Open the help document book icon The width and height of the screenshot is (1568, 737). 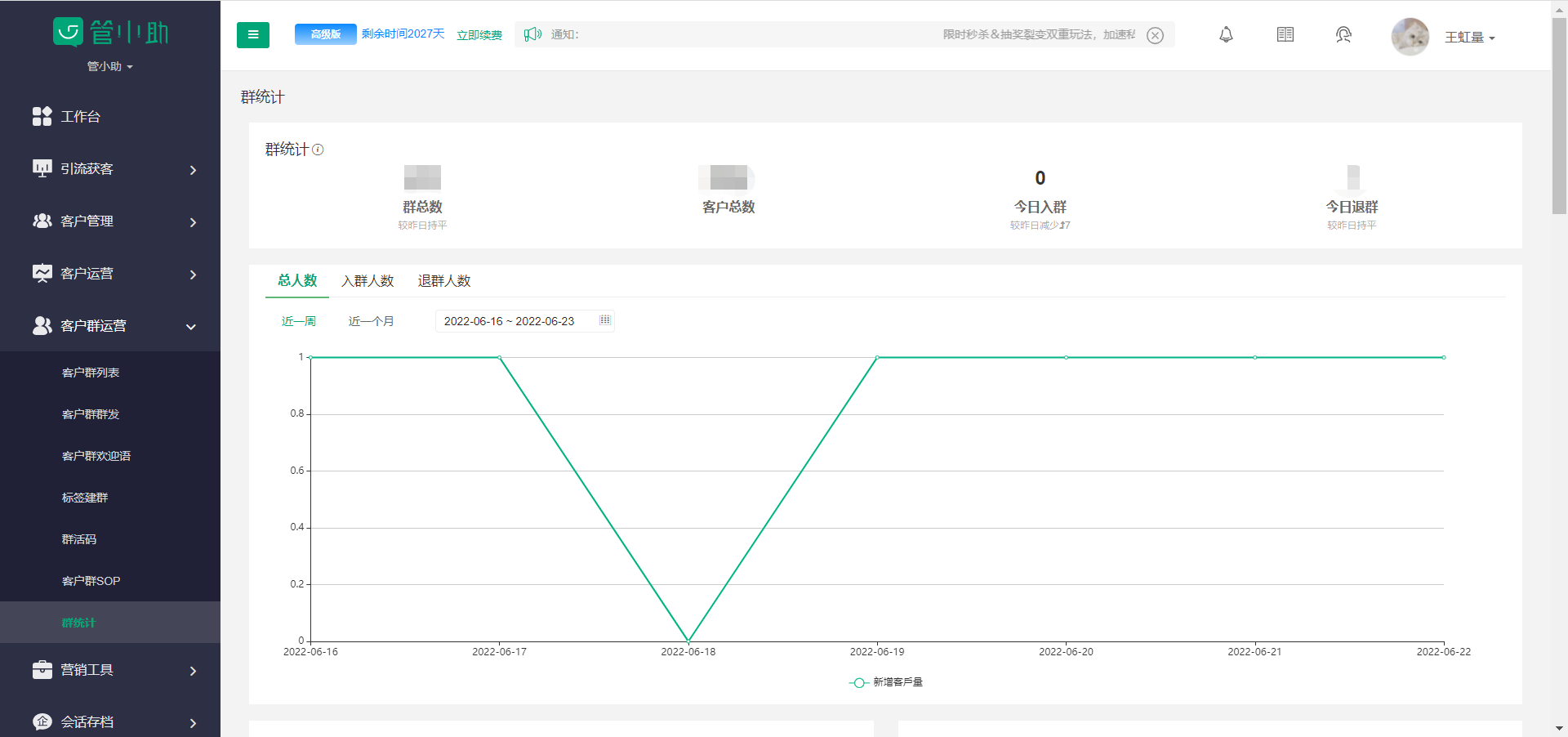[x=1285, y=34]
